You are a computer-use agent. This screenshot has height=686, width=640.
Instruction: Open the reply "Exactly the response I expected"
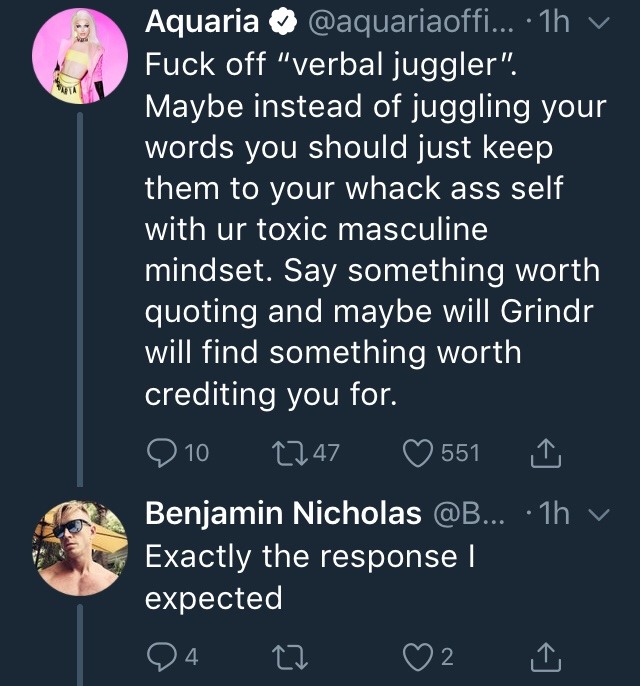pos(310,577)
